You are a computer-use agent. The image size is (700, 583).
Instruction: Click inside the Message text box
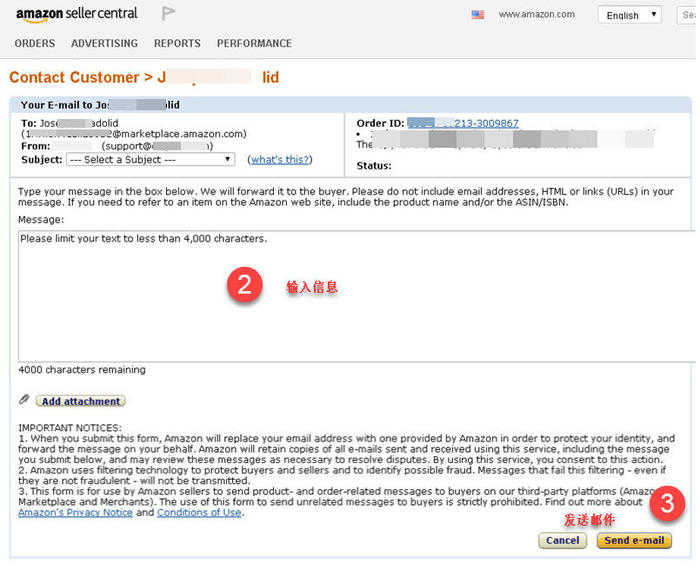pos(357,296)
